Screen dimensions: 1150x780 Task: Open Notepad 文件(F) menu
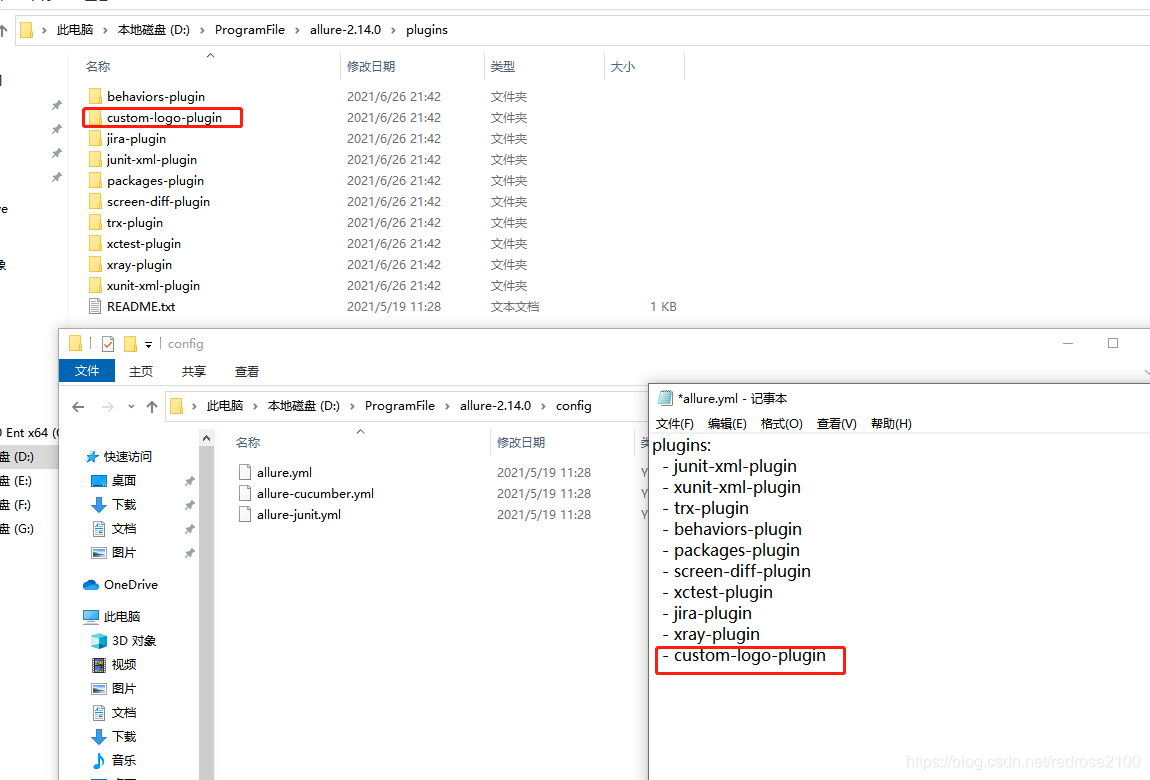tap(675, 424)
